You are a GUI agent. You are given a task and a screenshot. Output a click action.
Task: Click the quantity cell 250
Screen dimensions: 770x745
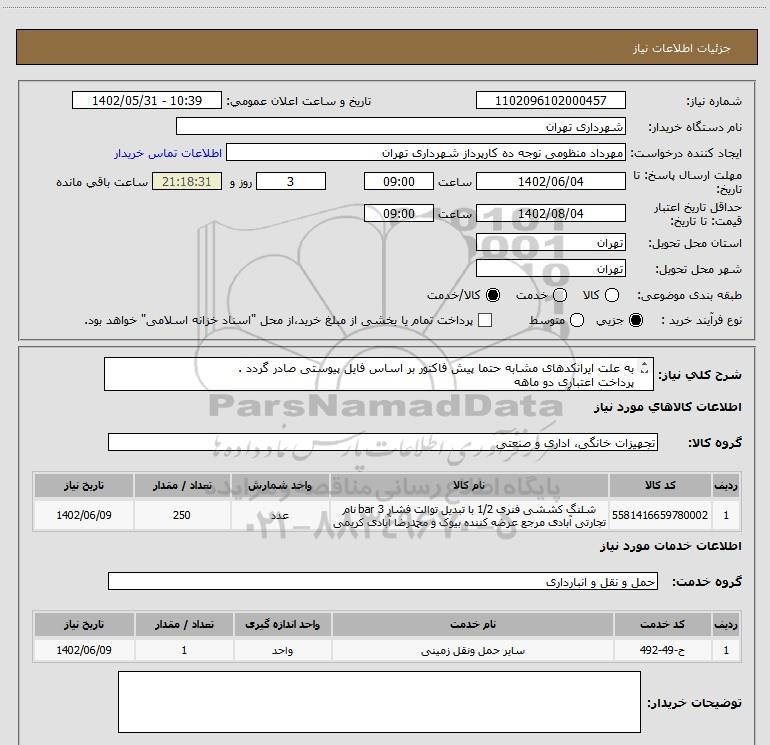click(182, 515)
